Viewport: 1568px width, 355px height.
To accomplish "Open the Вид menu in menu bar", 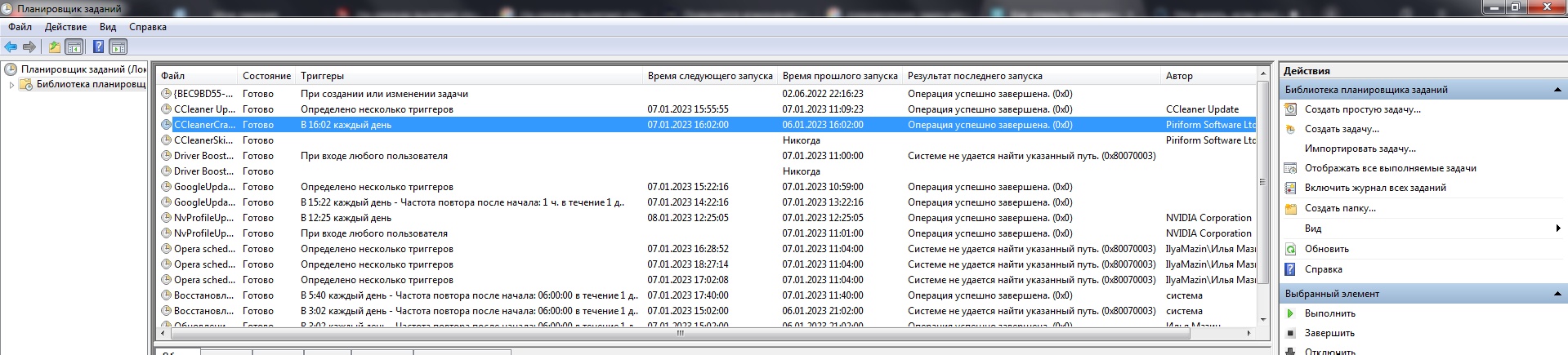I will (108, 27).
